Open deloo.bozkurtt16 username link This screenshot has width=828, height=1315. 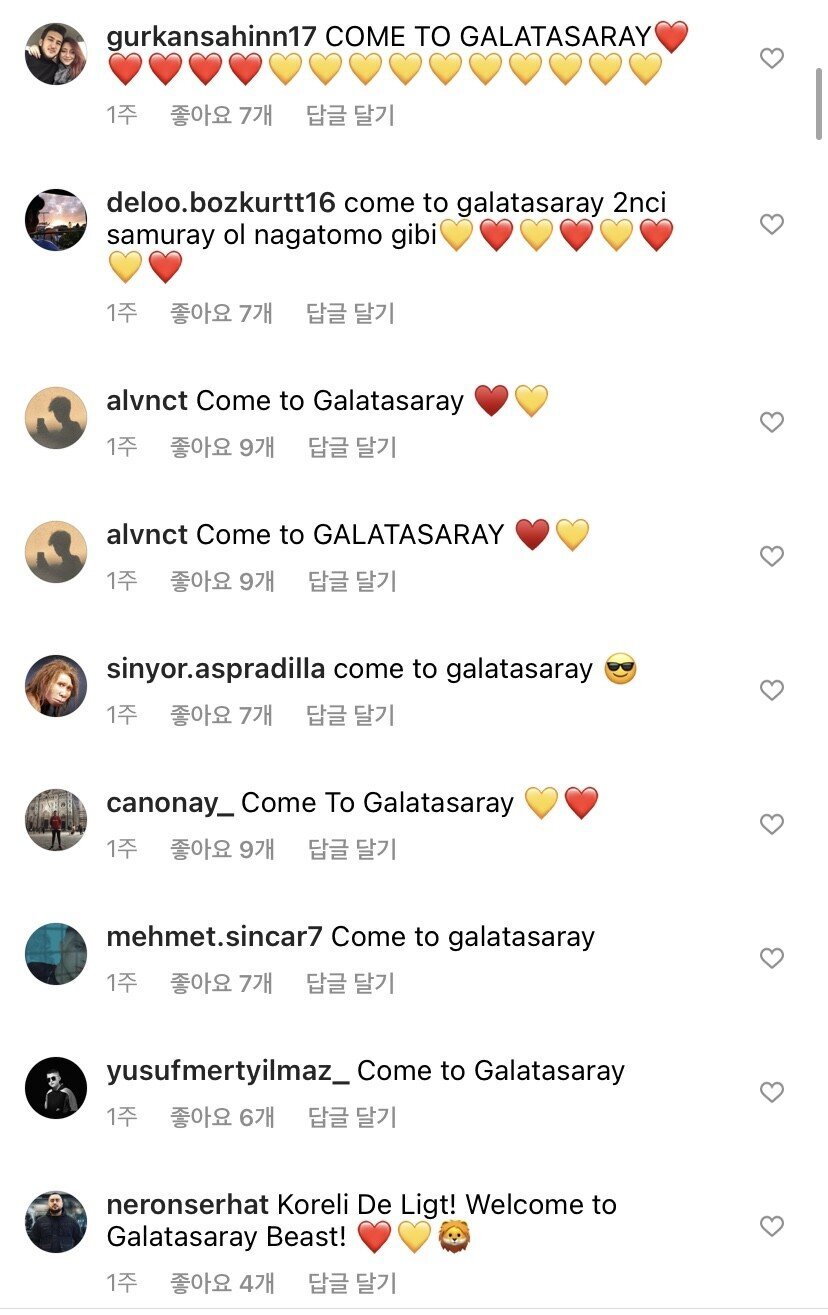tap(220, 203)
